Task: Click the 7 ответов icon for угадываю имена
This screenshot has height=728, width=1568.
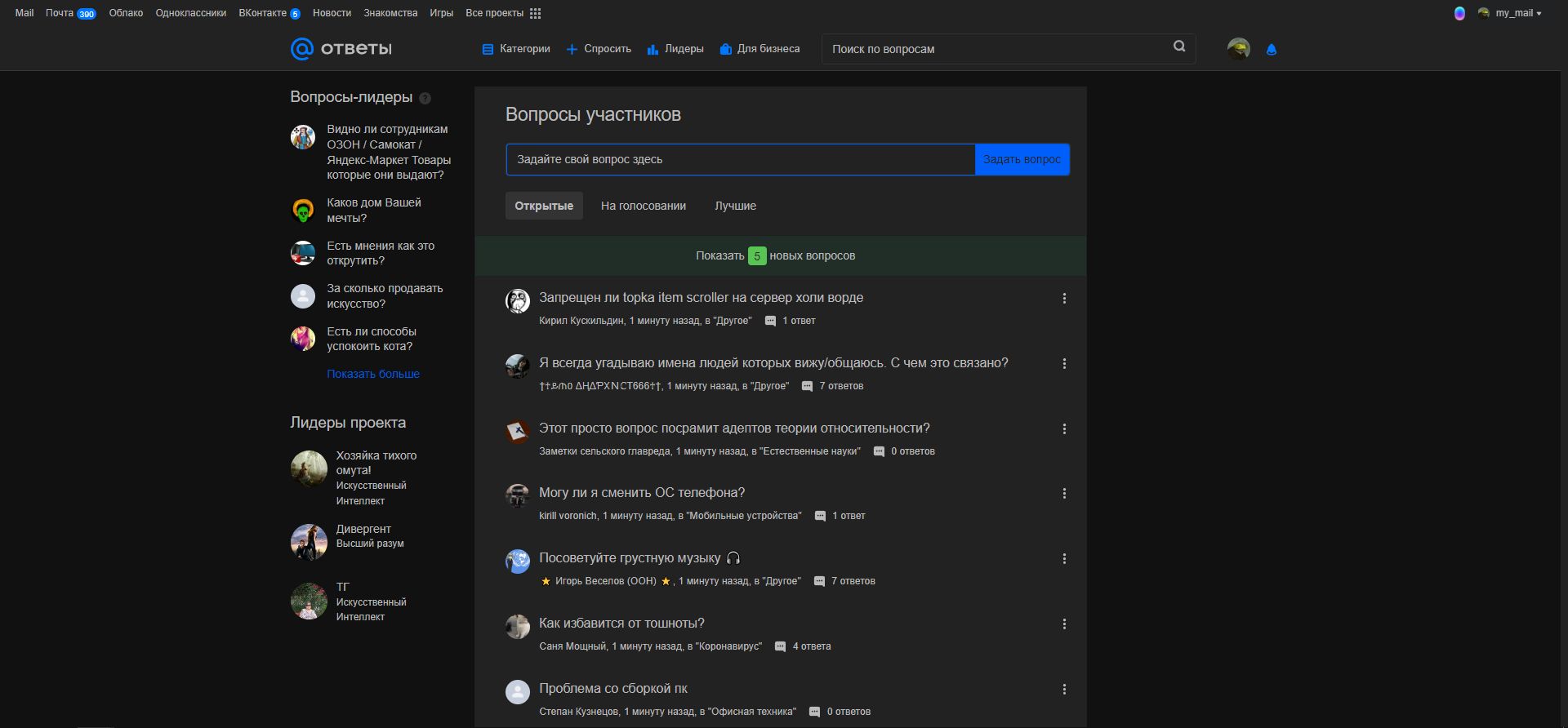Action: click(x=807, y=387)
